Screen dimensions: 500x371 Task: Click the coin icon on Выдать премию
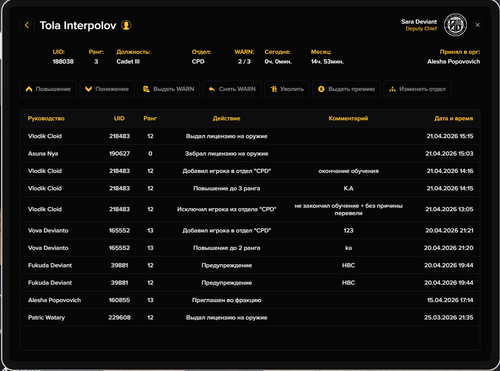coord(321,89)
